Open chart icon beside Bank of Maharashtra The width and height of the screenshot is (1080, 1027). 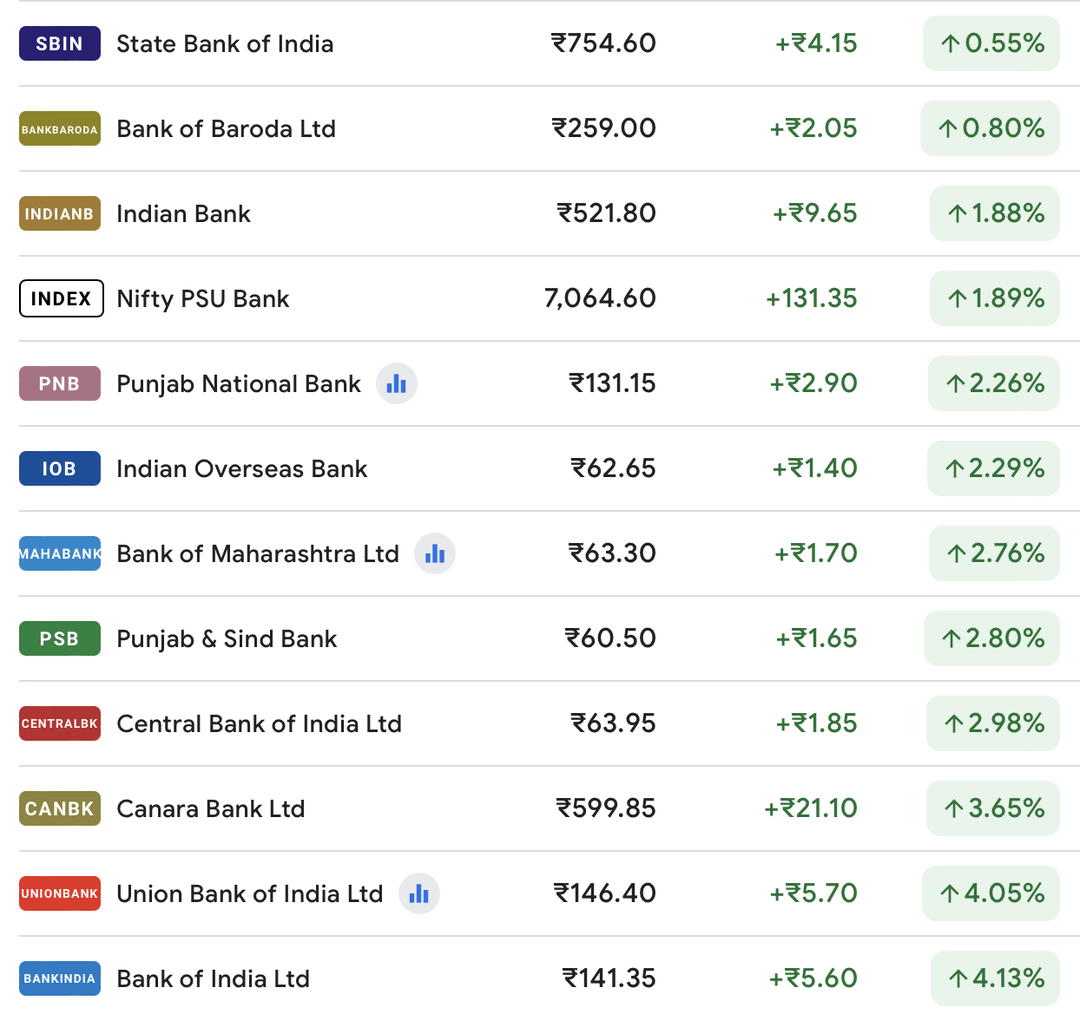(x=435, y=554)
